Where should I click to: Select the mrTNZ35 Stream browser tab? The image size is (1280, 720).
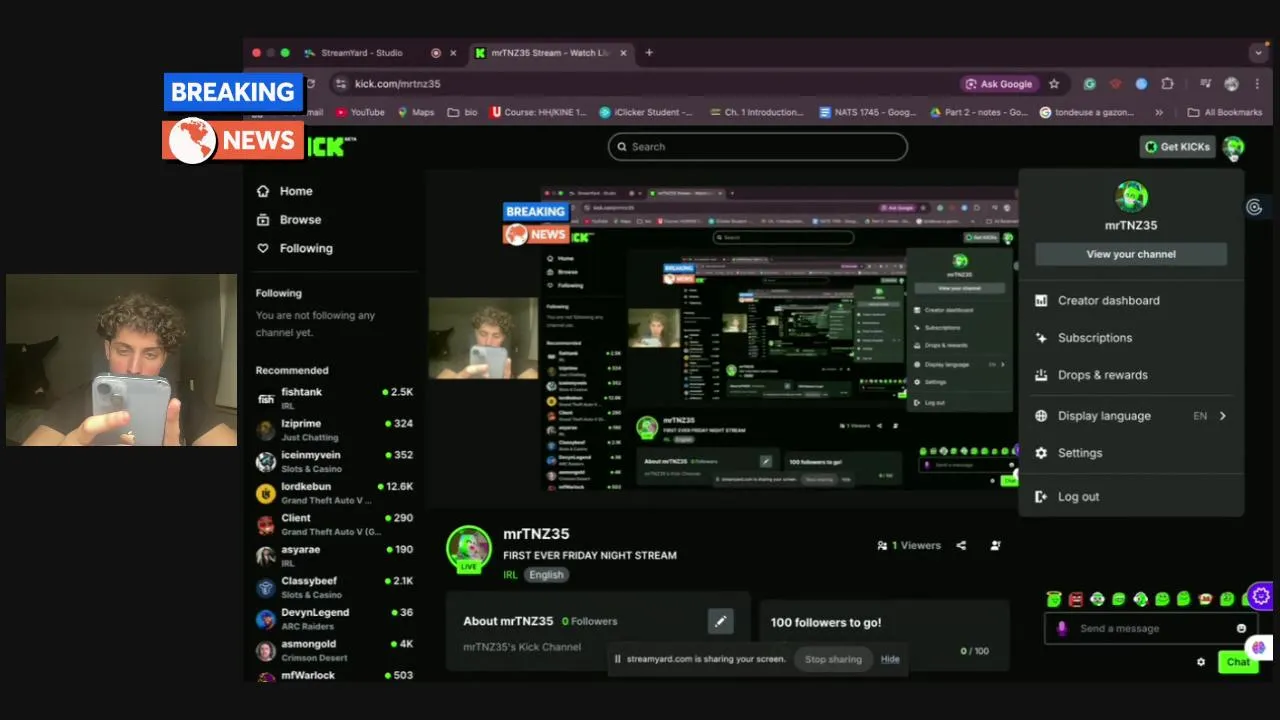coord(550,53)
